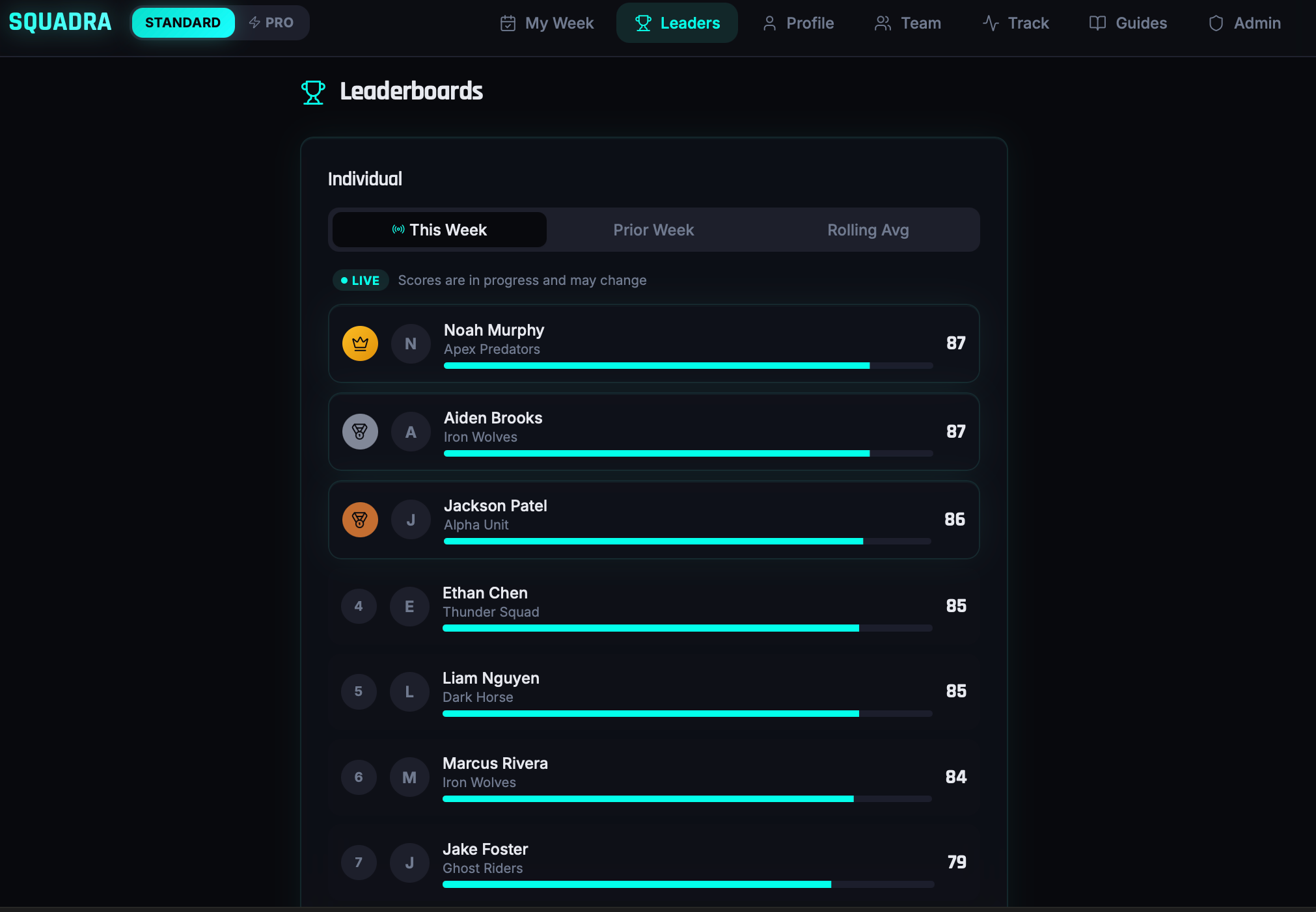The height and width of the screenshot is (912, 1316).
Task: Click the silver medal badge for Aiden Brooks
Action: click(x=360, y=431)
